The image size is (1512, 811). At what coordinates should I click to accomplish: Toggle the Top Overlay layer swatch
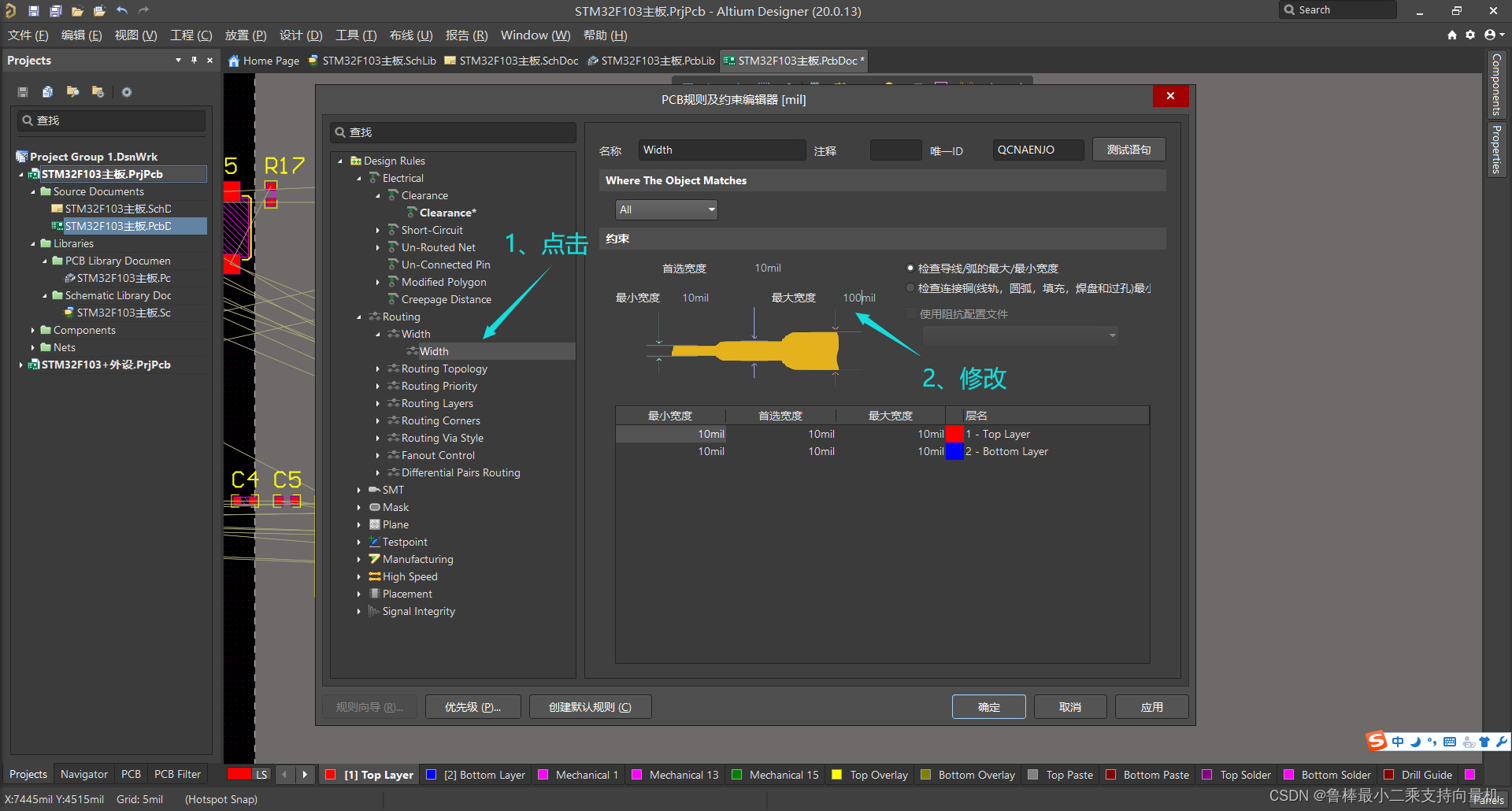pos(837,775)
